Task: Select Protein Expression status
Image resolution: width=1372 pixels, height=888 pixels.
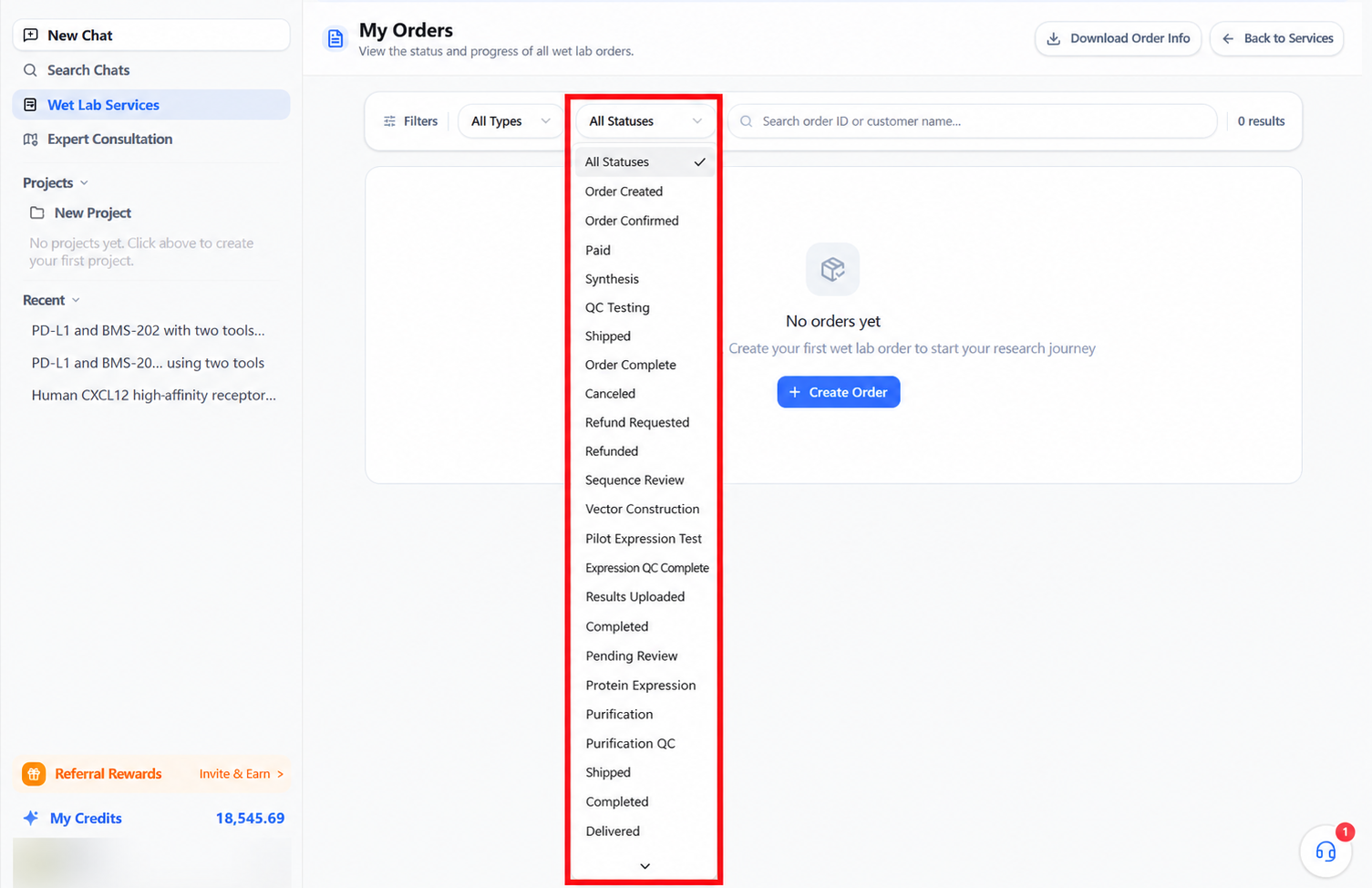Action: click(x=645, y=686)
